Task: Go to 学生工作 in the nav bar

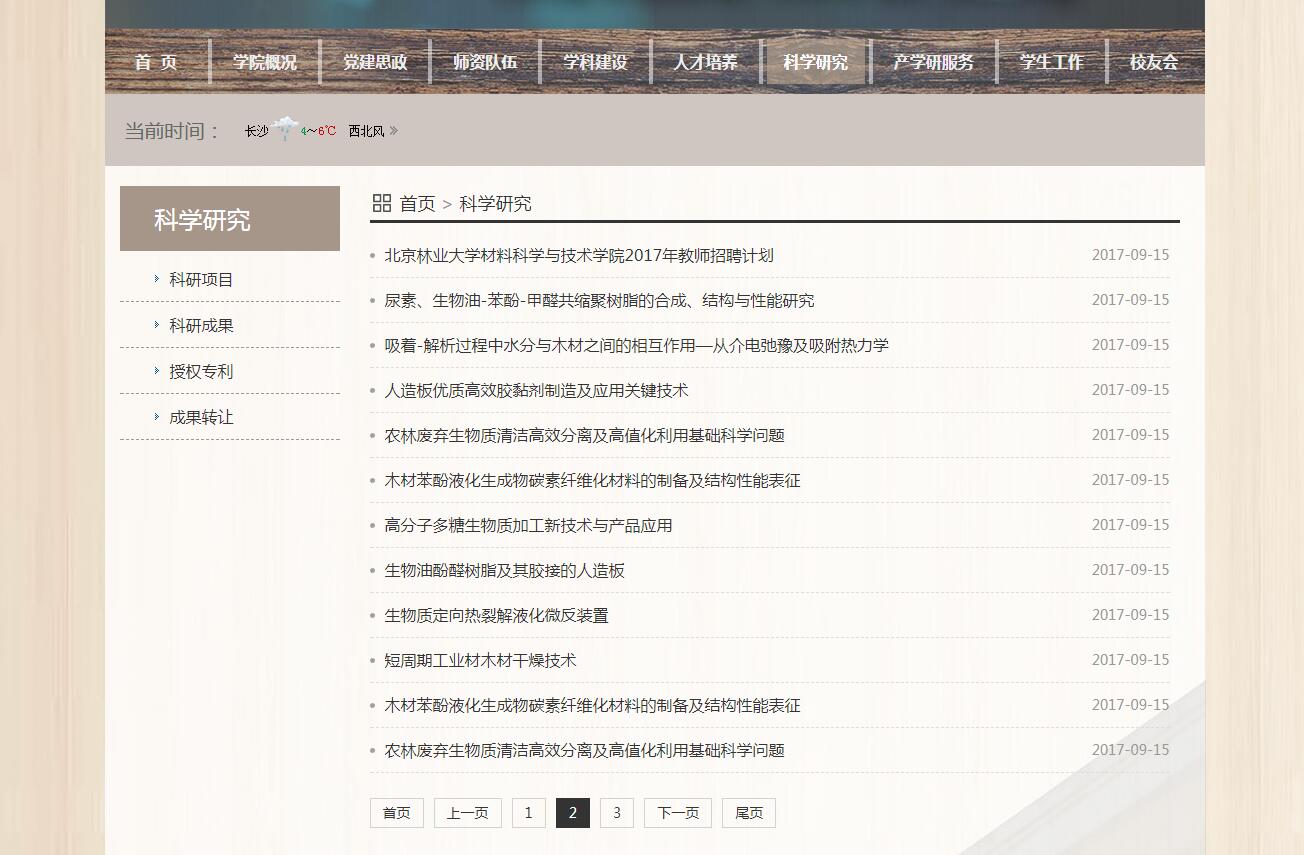Action: pos(1051,62)
